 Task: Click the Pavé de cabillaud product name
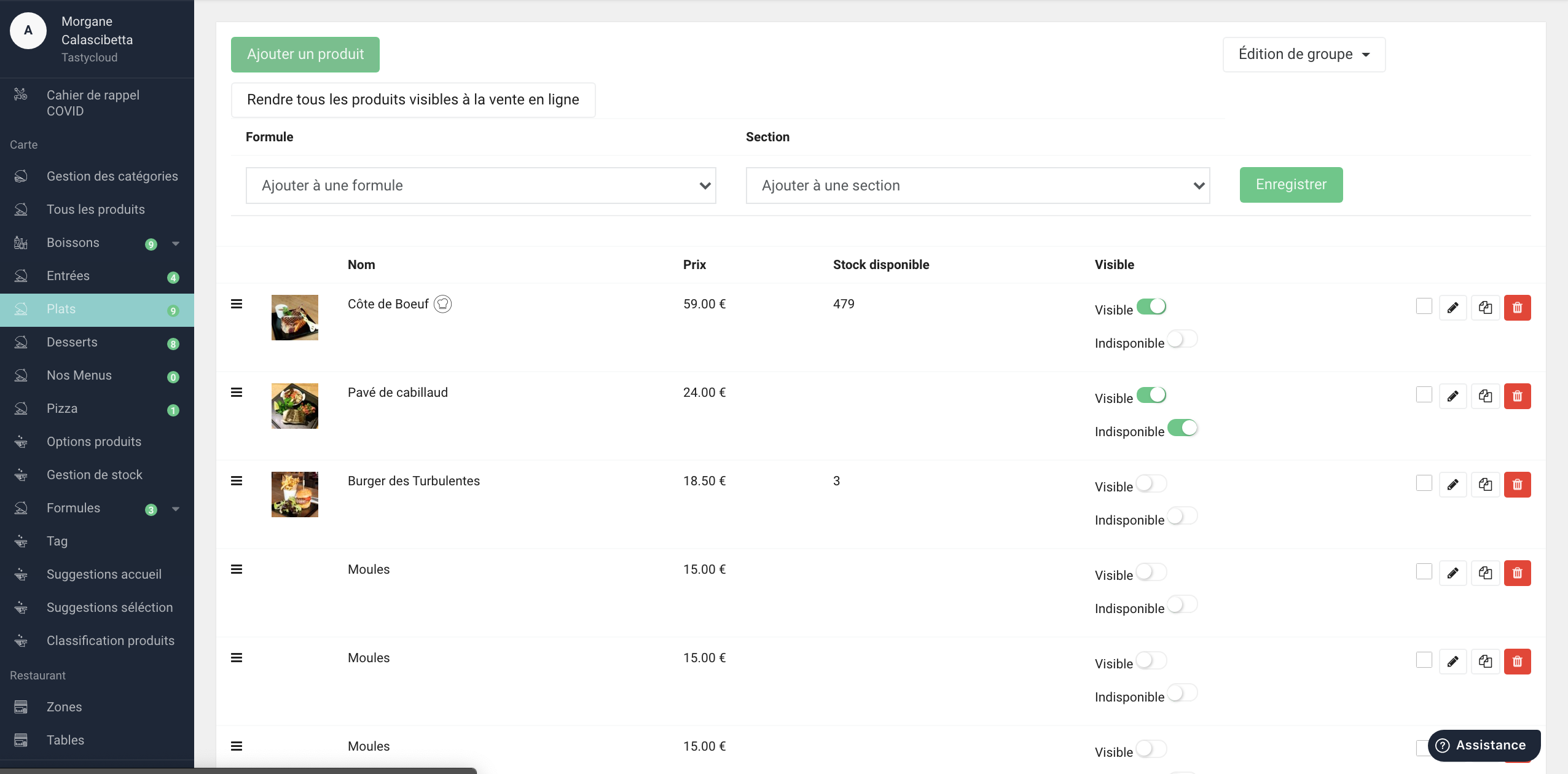(398, 393)
